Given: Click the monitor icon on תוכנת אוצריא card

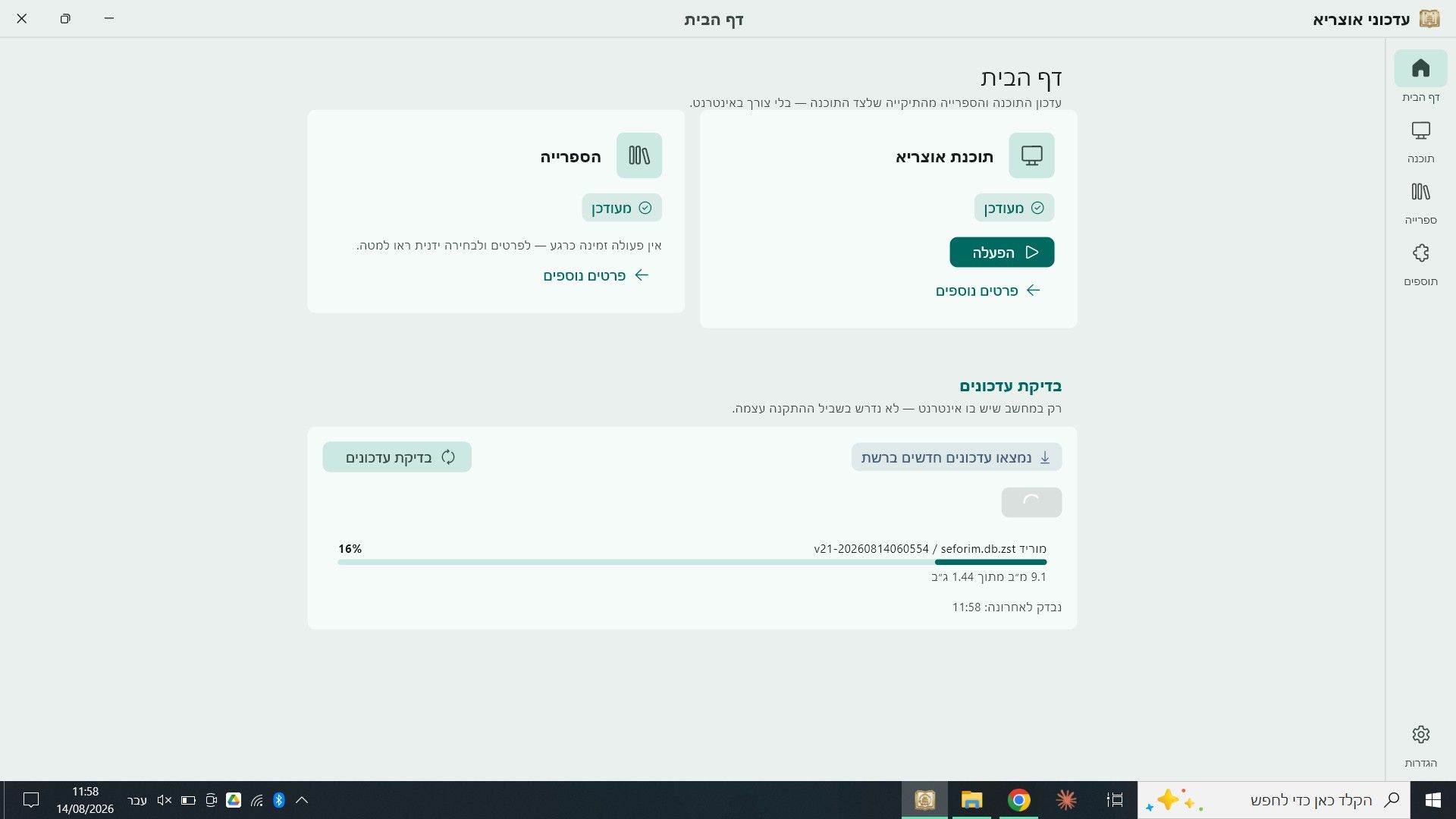Looking at the screenshot, I should coord(1031,155).
